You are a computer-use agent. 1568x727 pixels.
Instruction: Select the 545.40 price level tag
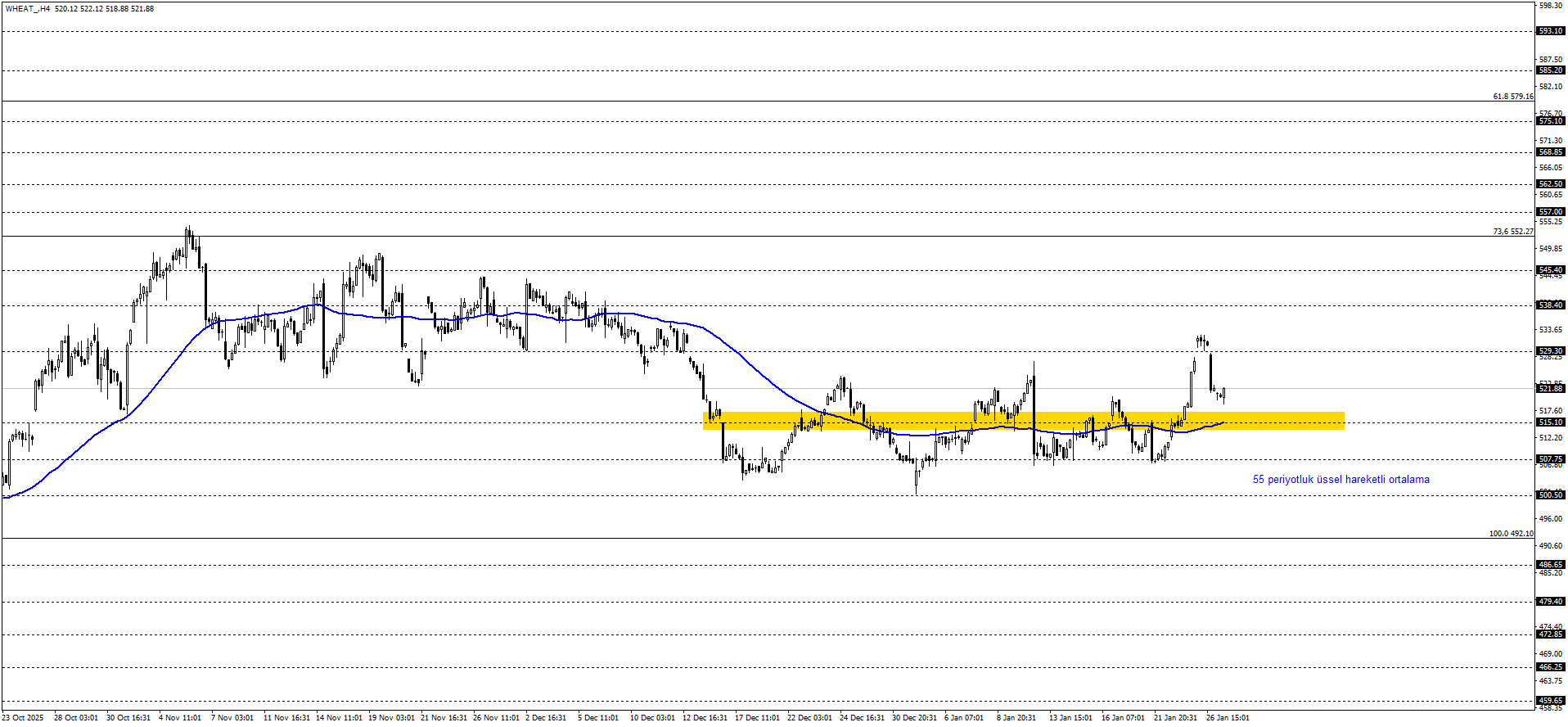click(x=1551, y=270)
